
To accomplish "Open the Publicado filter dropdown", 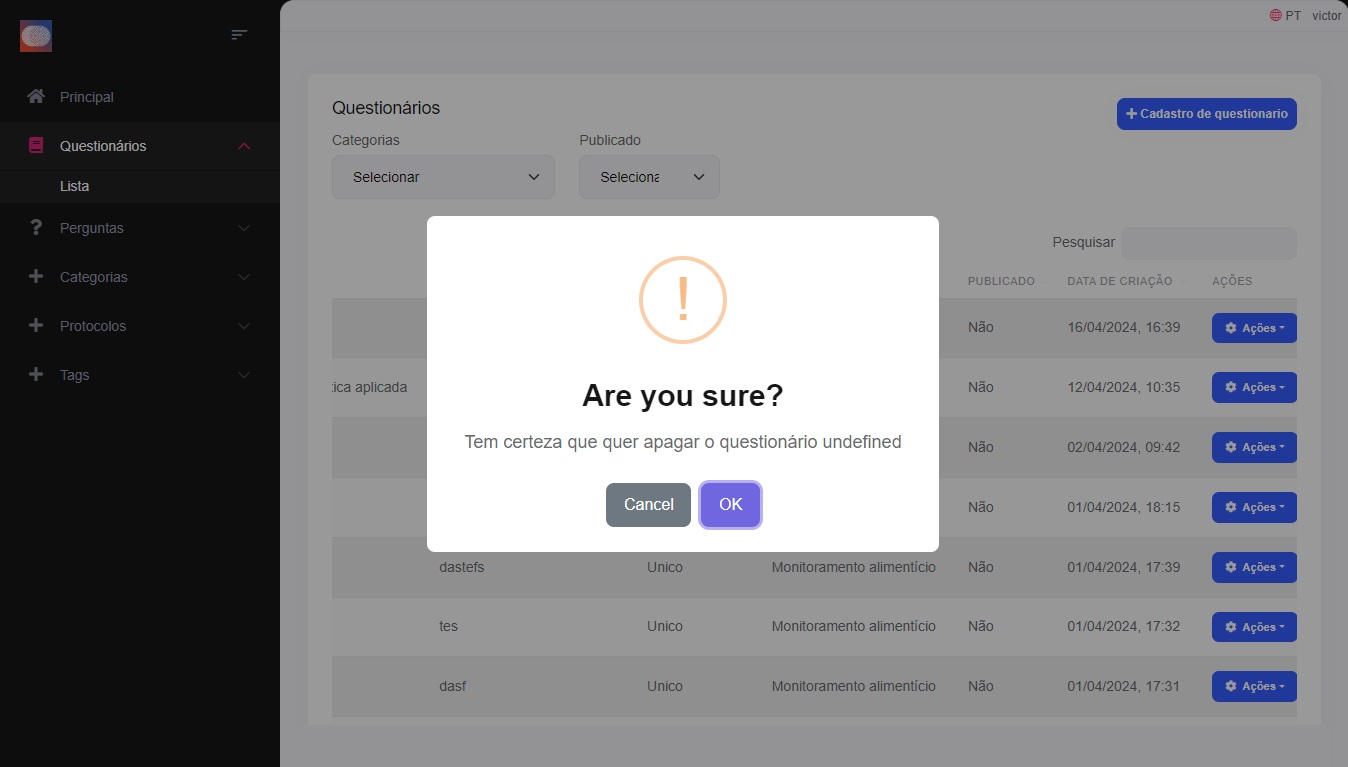I will coord(649,177).
